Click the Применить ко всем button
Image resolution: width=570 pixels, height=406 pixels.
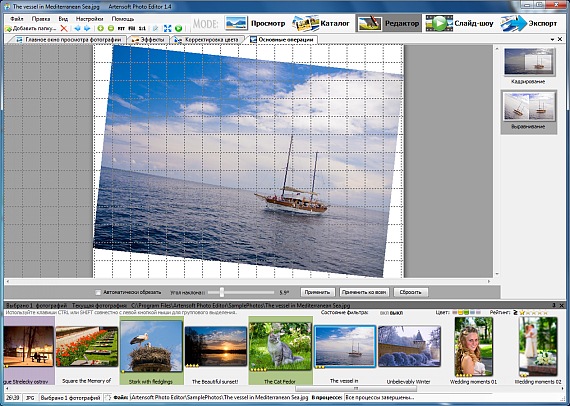click(364, 292)
